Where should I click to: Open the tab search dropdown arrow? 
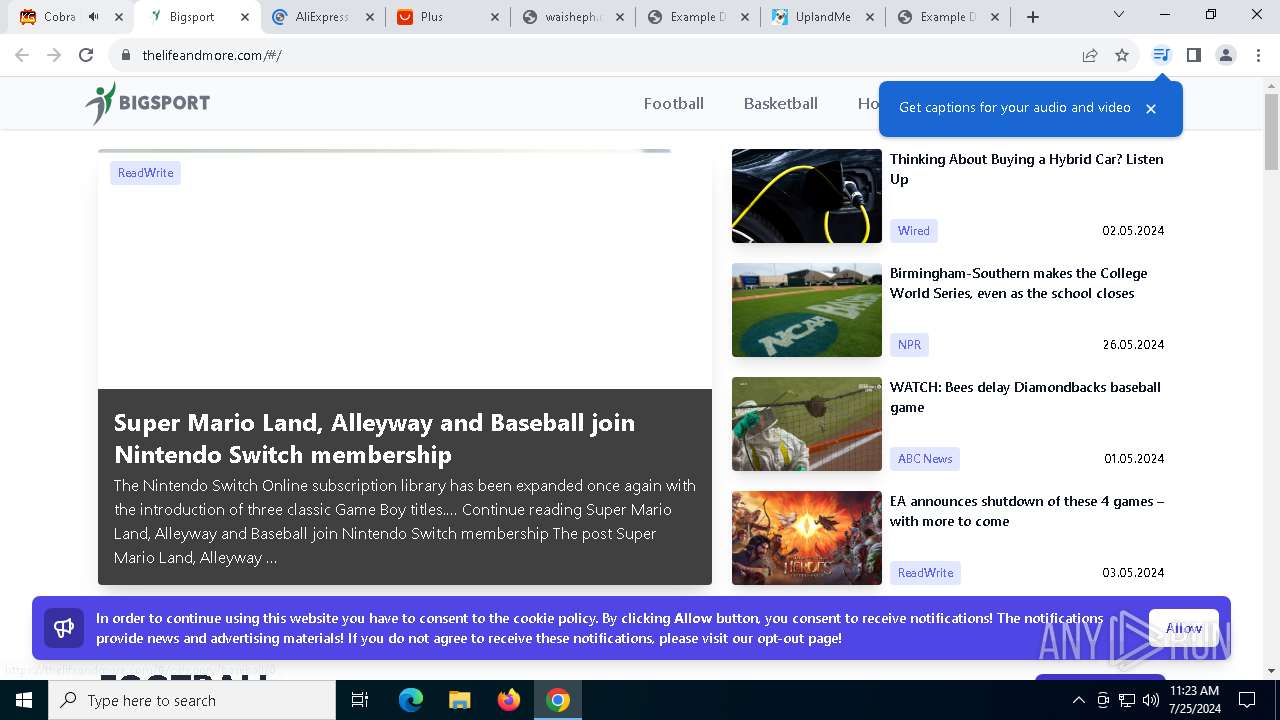pos(1118,15)
